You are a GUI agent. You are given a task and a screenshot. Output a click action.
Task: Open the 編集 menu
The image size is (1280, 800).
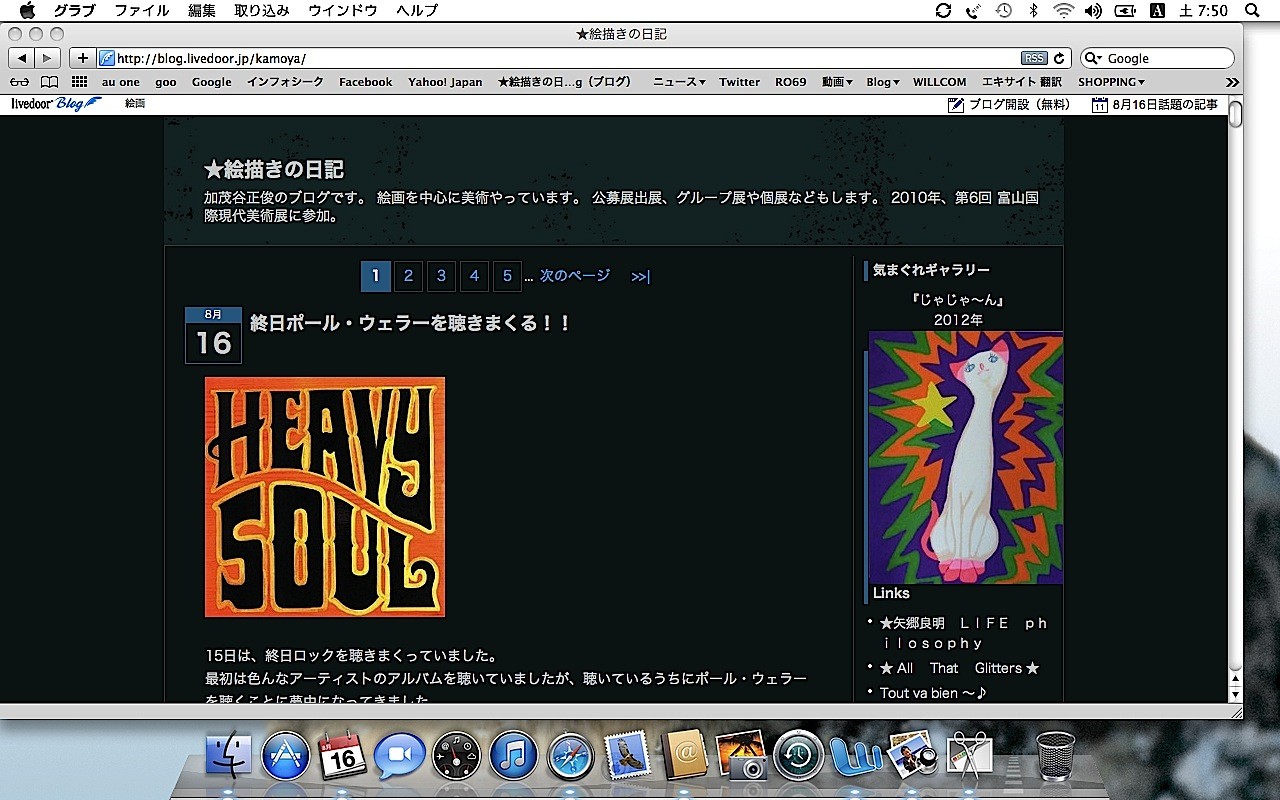pos(202,10)
